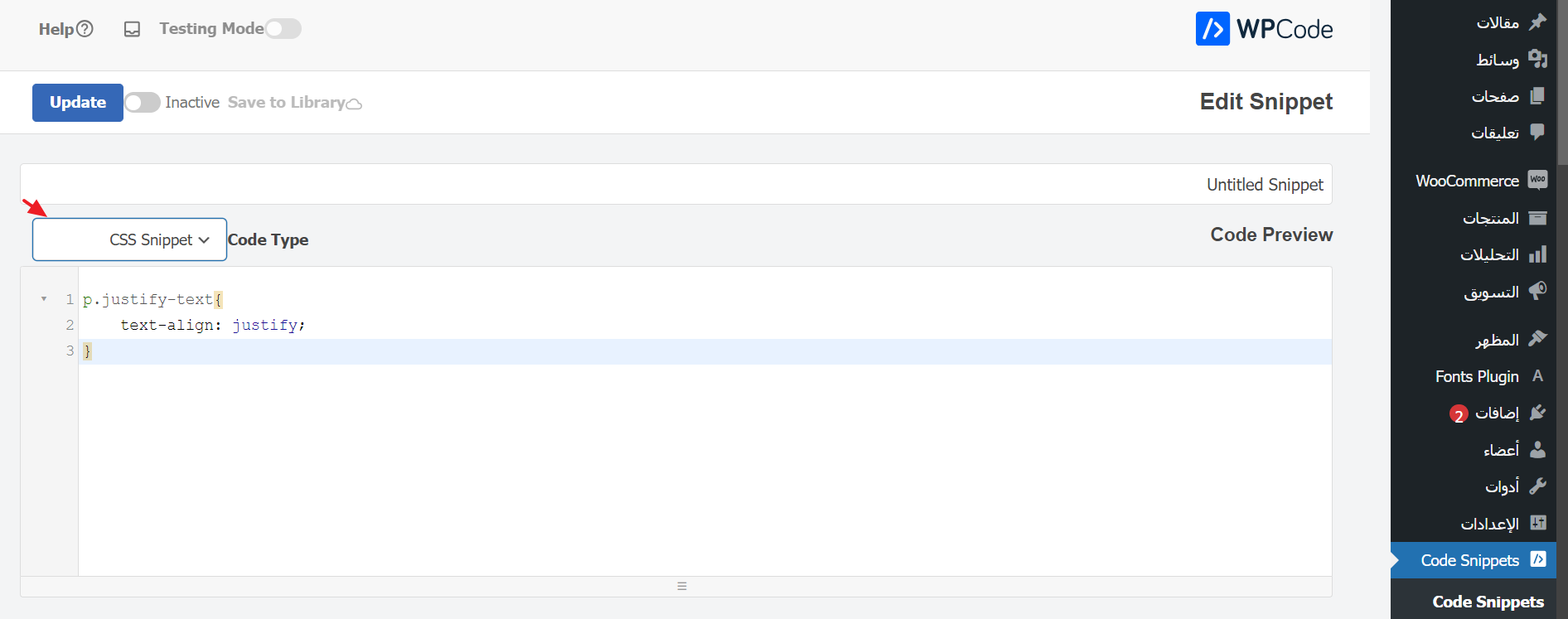Enable the Testing Mode toggle
Viewport: 1568px width, 619px height.
coord(283,29)
